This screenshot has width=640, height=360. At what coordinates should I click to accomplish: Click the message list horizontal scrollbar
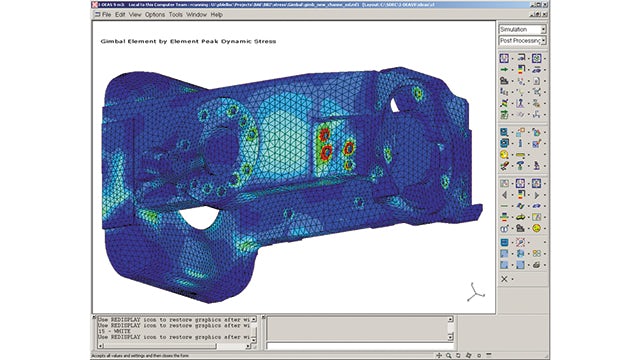pyautogui.click(x=174, y=346)
